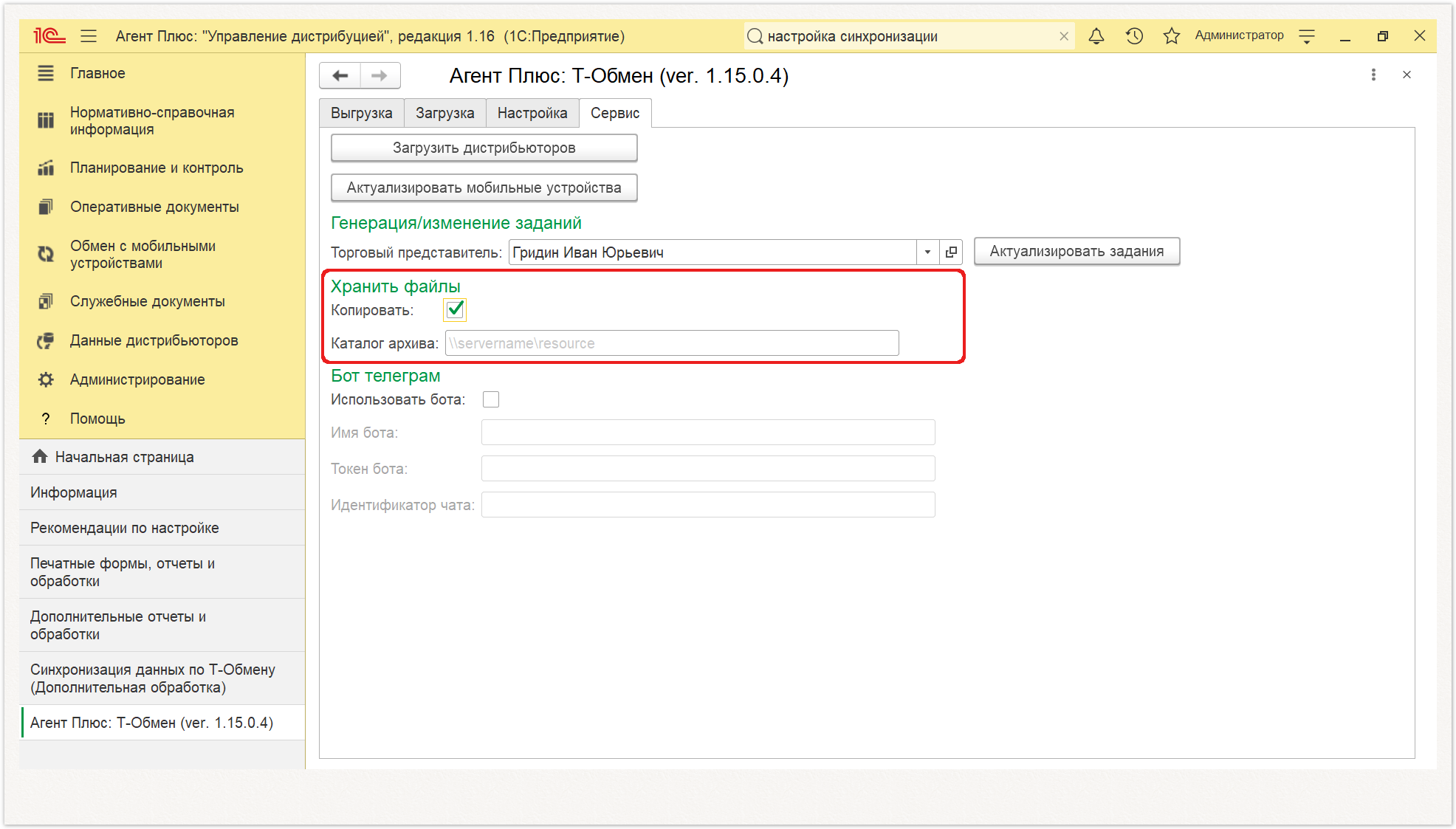Click the Каталог архива input field
Viewport: 1456px width, 829px height.
point(672,343)
